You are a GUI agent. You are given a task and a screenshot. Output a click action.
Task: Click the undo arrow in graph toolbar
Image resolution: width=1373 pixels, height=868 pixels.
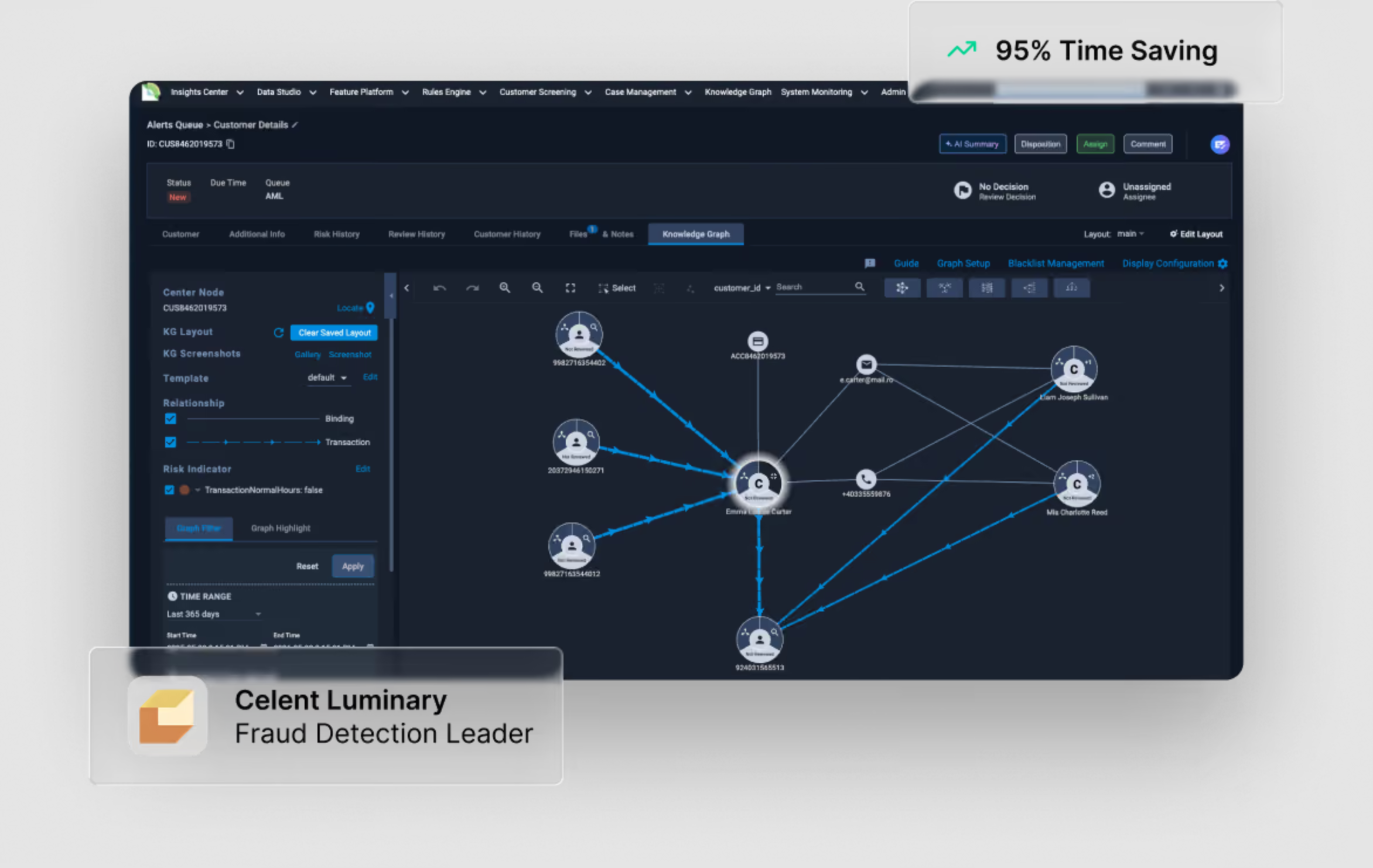[440, 288]
